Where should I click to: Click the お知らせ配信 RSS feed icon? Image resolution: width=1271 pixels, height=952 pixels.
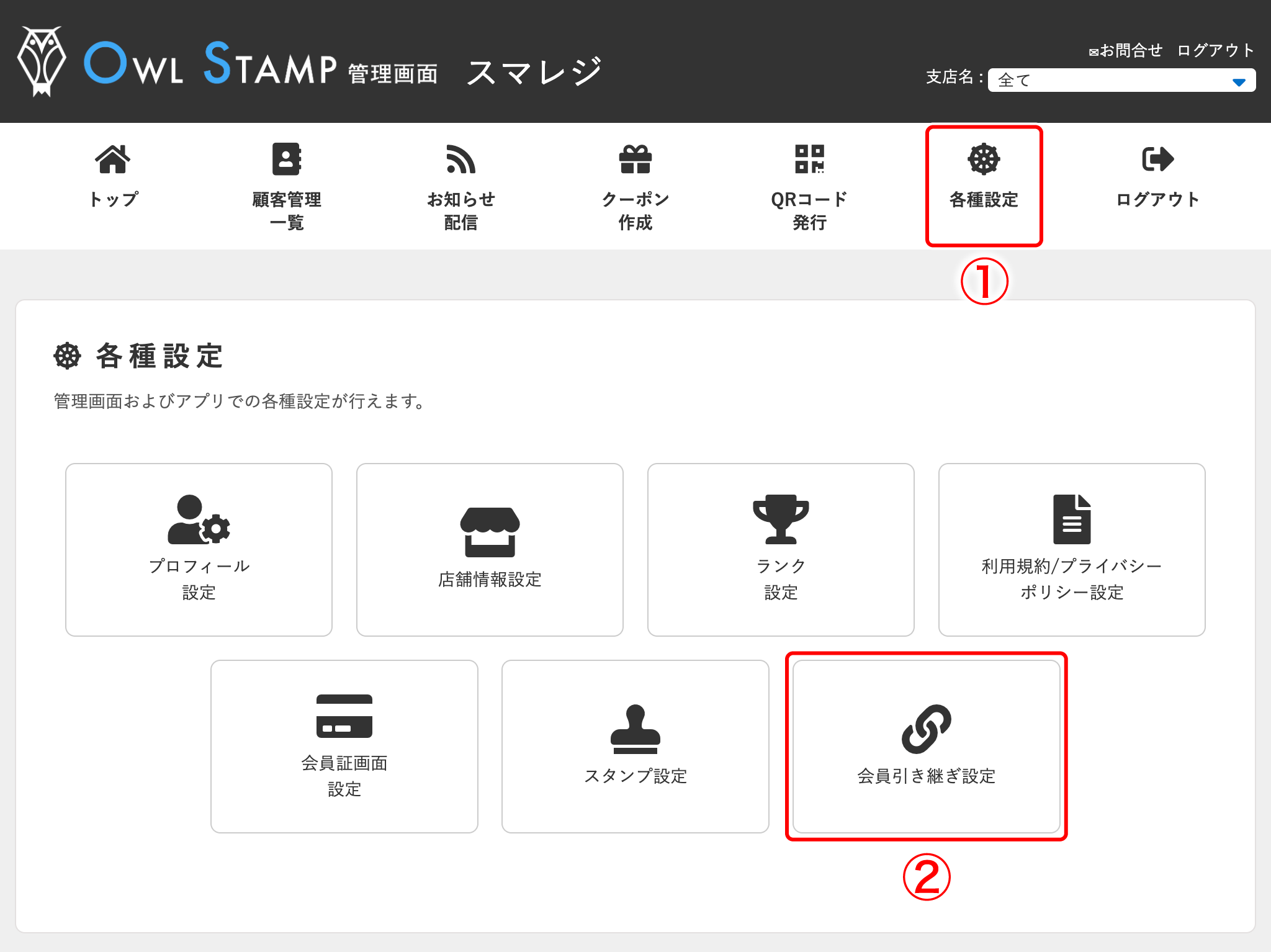pyautogui.click(x=460, y=159)
